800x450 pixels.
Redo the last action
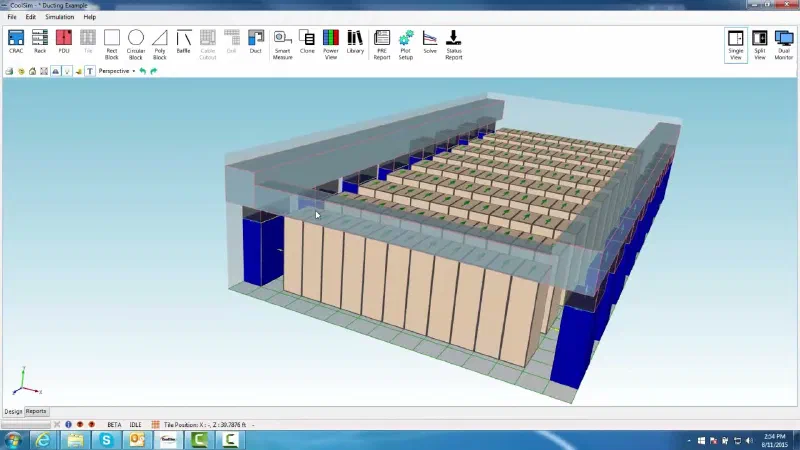coord(154,71)
